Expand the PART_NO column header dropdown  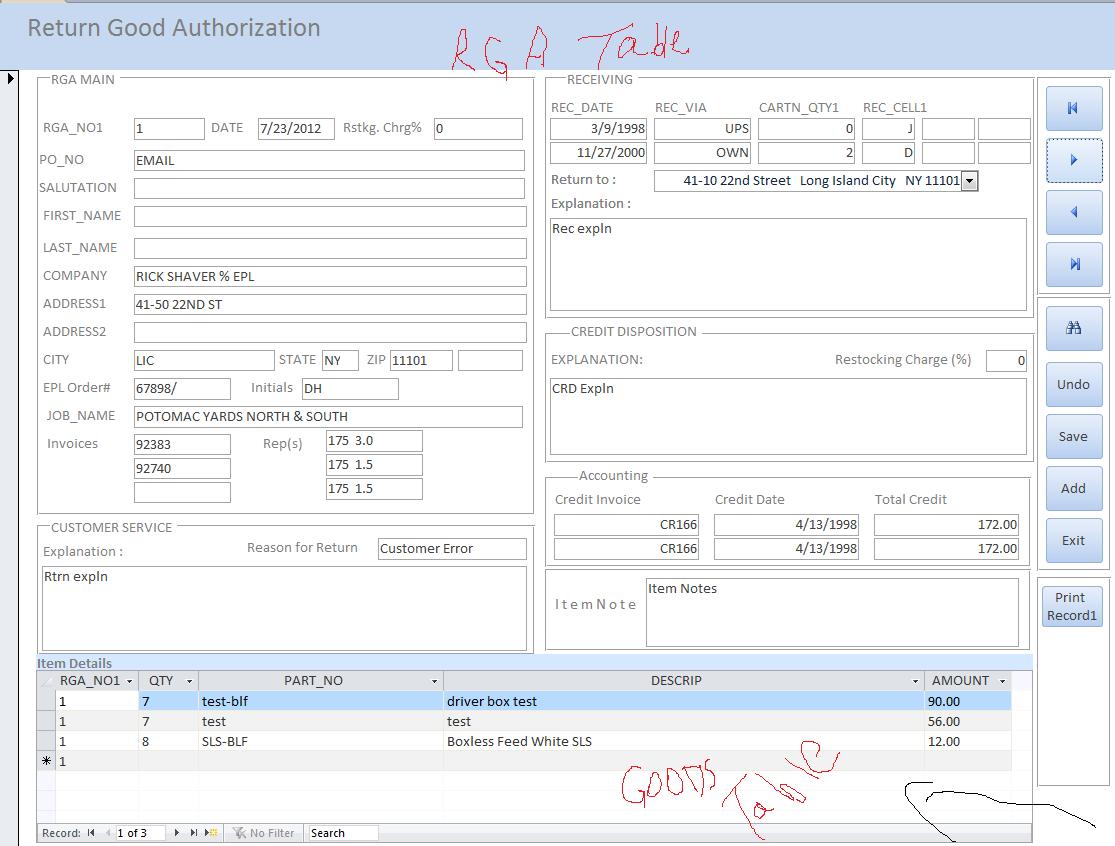pyautogui.click(x=434, y=680)
